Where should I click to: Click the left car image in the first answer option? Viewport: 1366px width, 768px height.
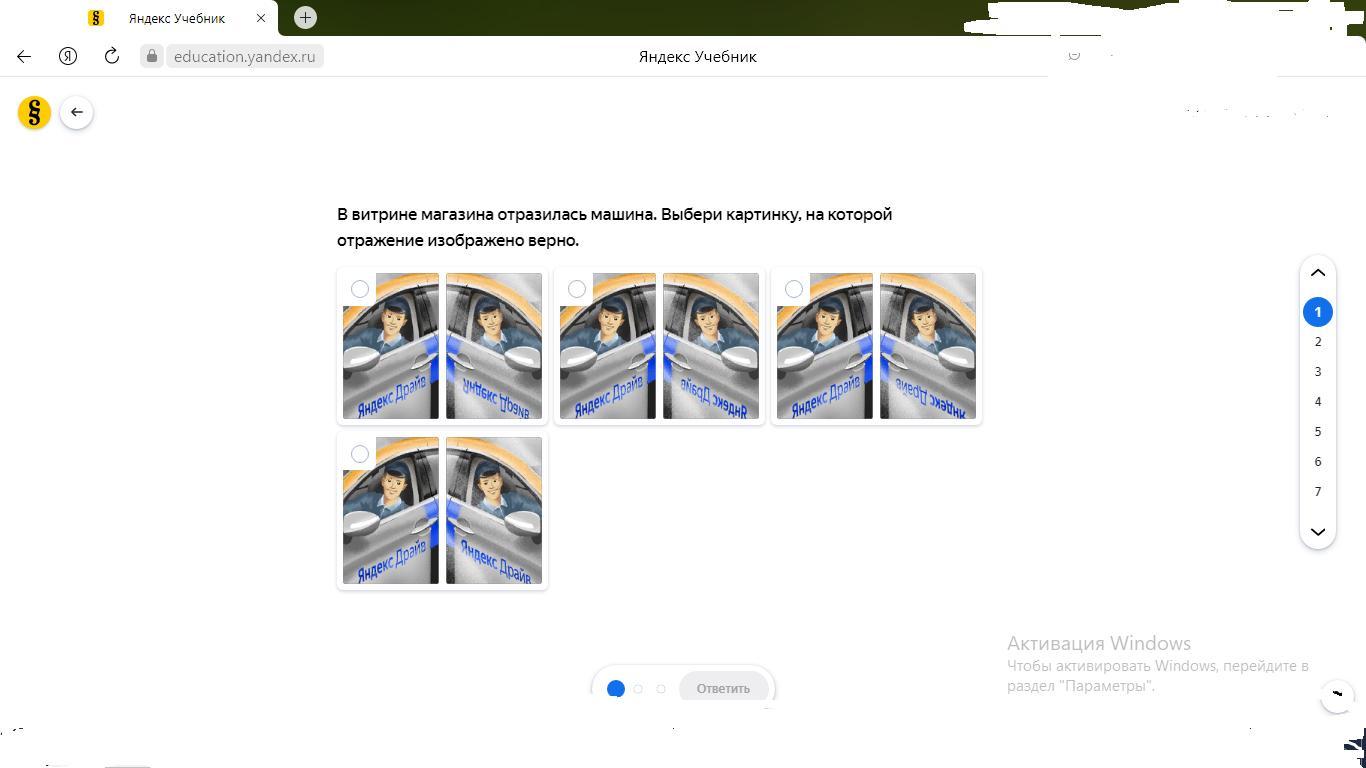pyautogui.click(x=391, y=346)
